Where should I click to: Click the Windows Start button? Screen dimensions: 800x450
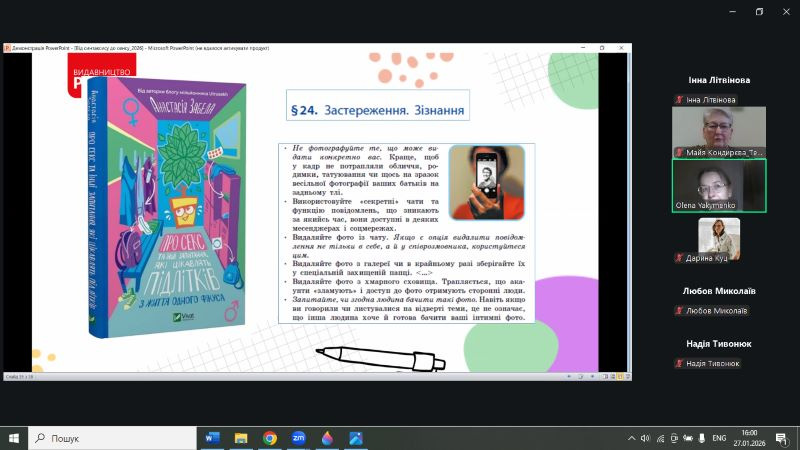click(14, 438)
